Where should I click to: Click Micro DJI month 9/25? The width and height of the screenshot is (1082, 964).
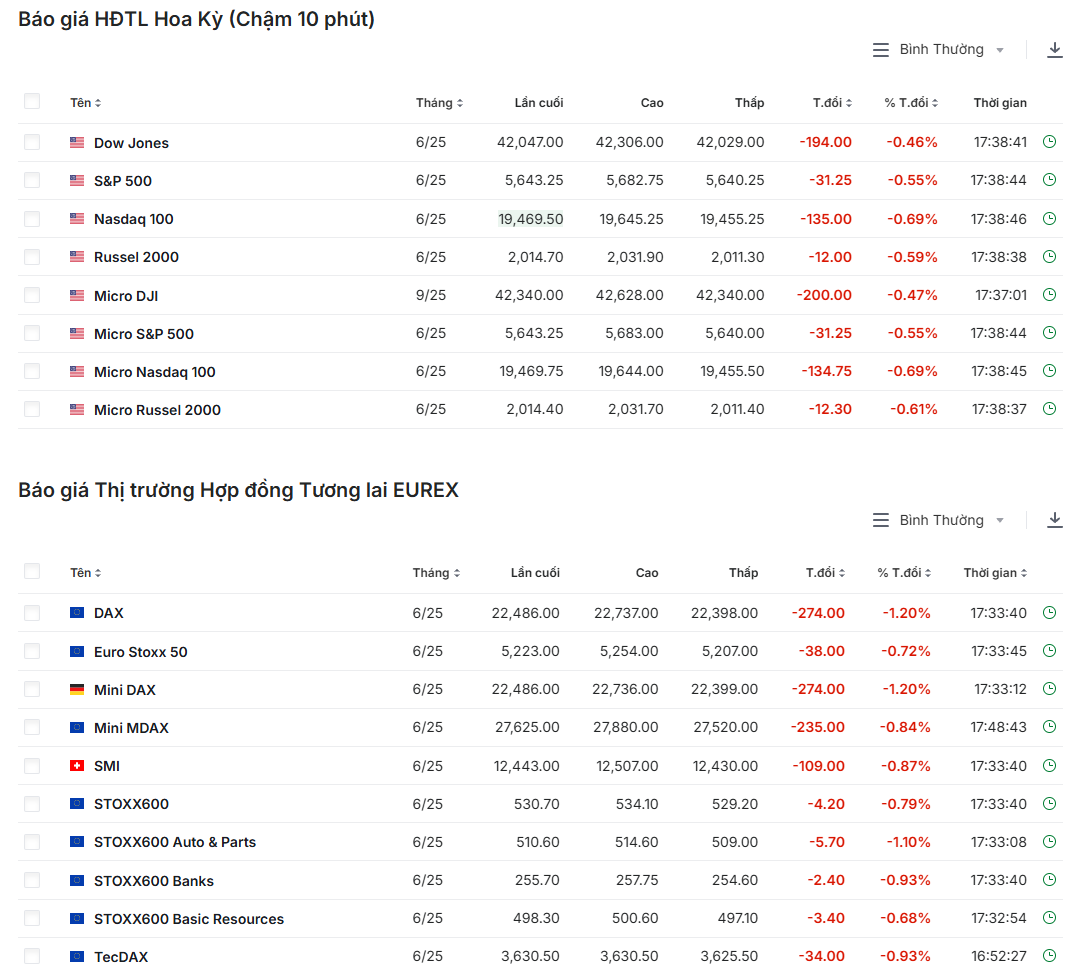click(431, 295)
